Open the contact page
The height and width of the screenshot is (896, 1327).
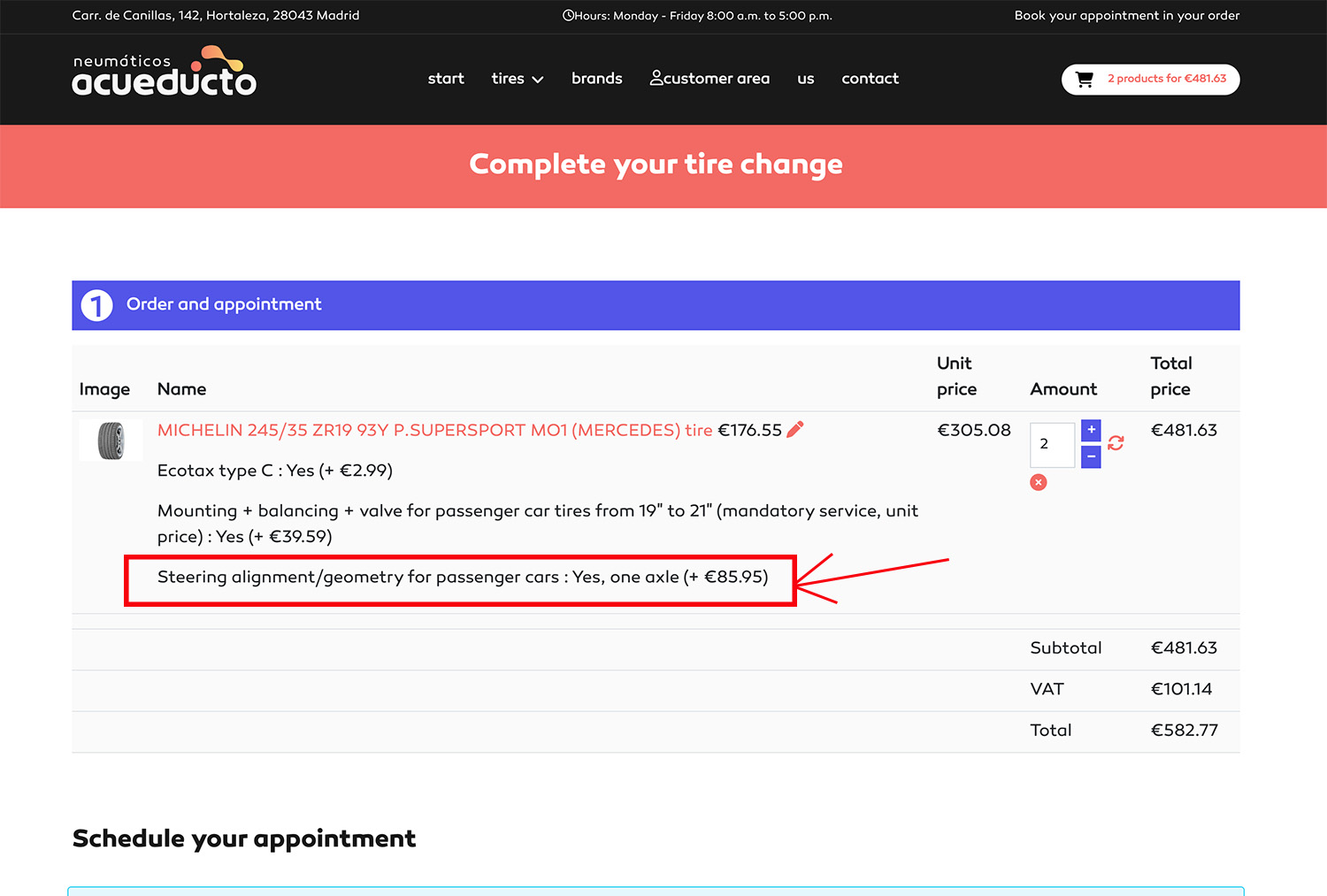coord(870,79)
